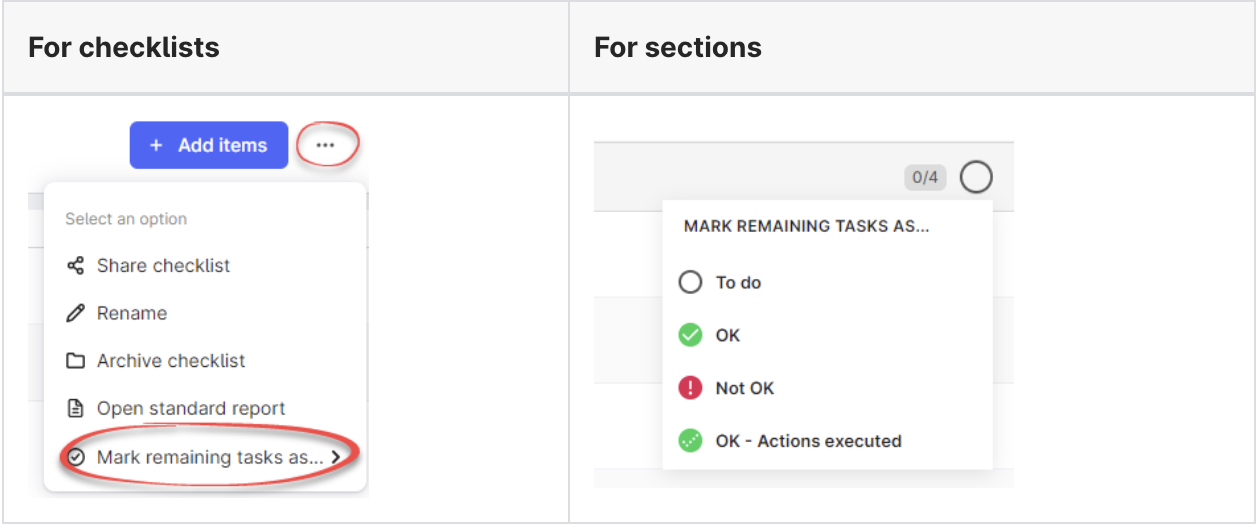Expand the Mark remaining tasks as submenu arrow
This screenshot has width=1258, height=524.
pos(336,457)
